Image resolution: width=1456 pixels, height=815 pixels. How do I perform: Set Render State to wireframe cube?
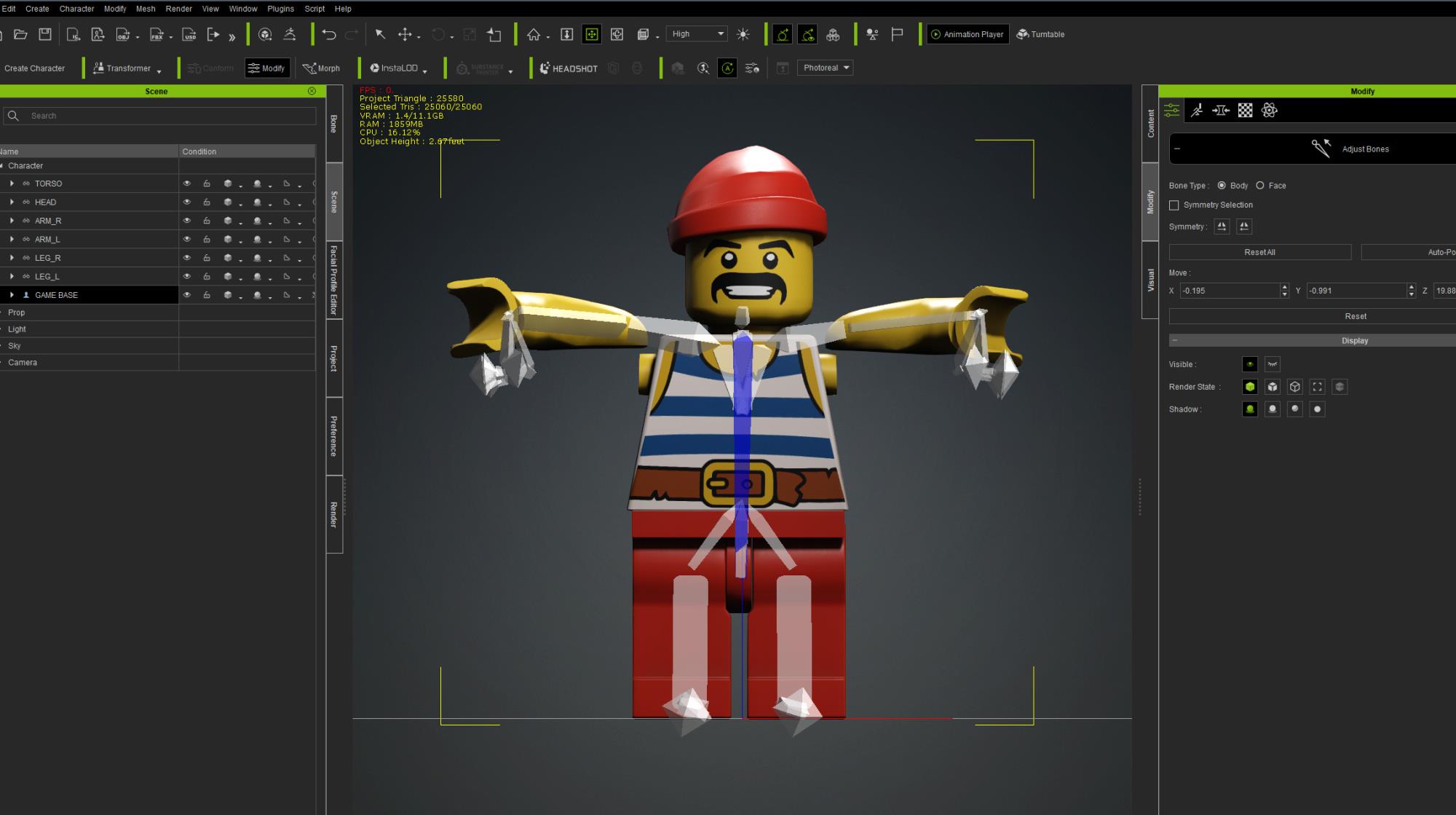pyautogui.click(x=1295, y=387)
